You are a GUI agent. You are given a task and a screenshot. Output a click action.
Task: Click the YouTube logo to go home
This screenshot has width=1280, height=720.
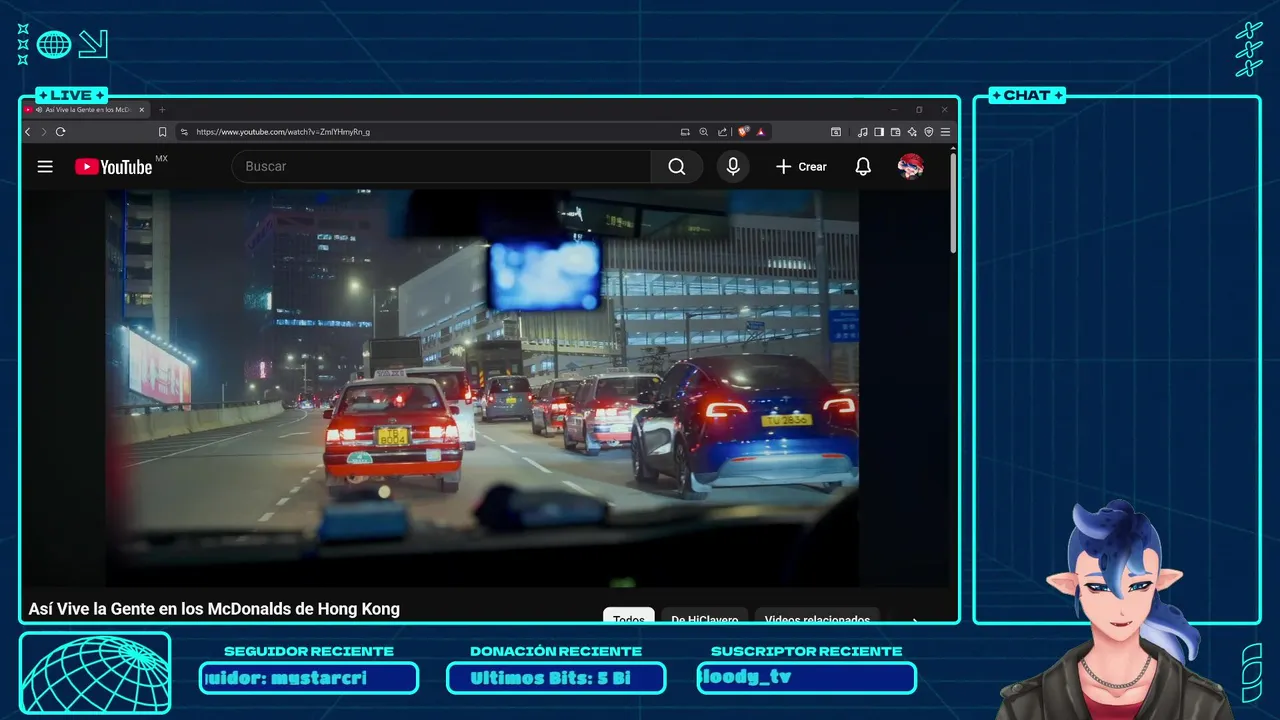pyautogui.click(x=113, y=167)
